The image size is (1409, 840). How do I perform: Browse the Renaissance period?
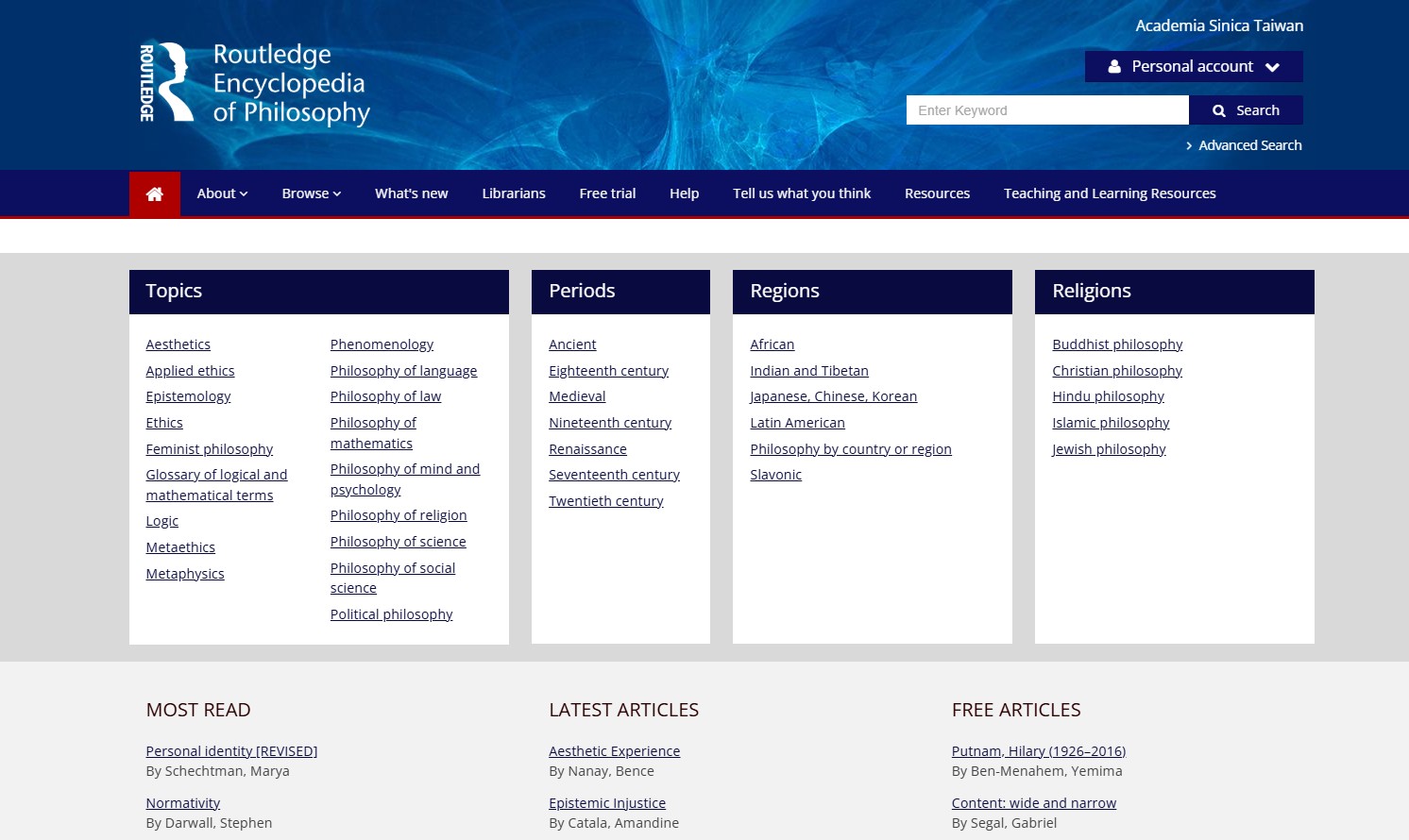587,449
